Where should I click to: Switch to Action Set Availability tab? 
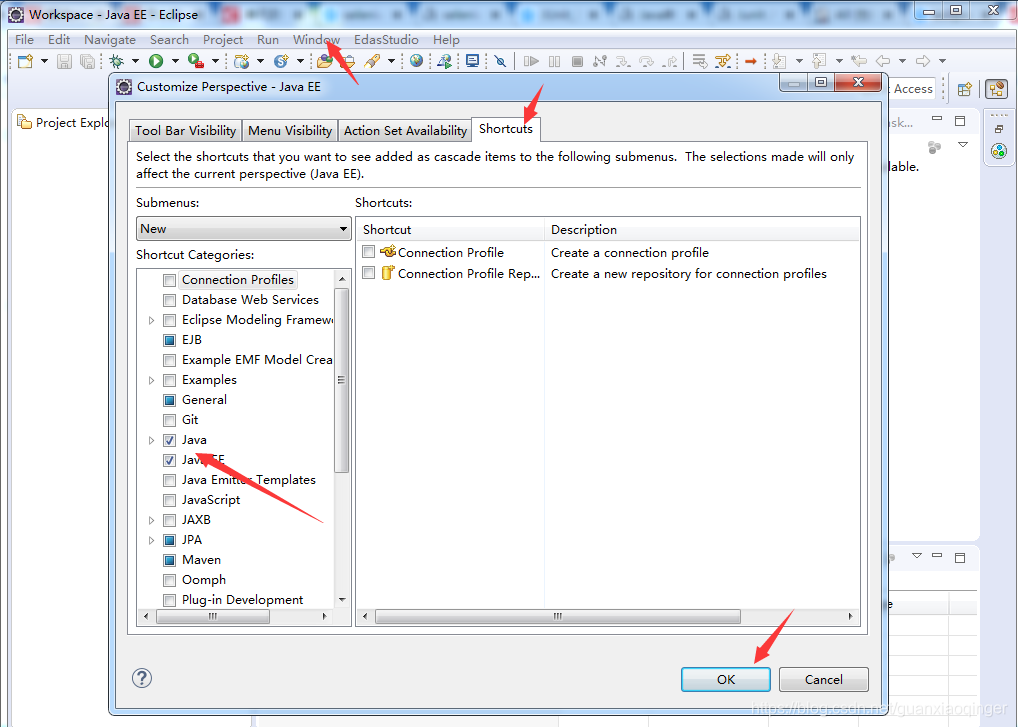click(x=405, y=130)
